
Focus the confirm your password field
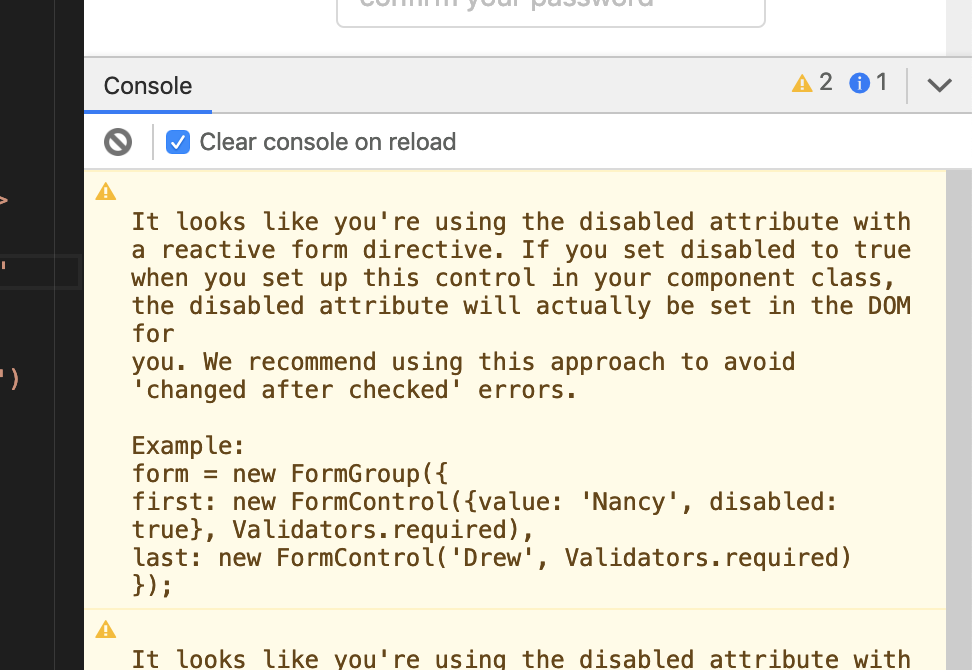point(550,10)
